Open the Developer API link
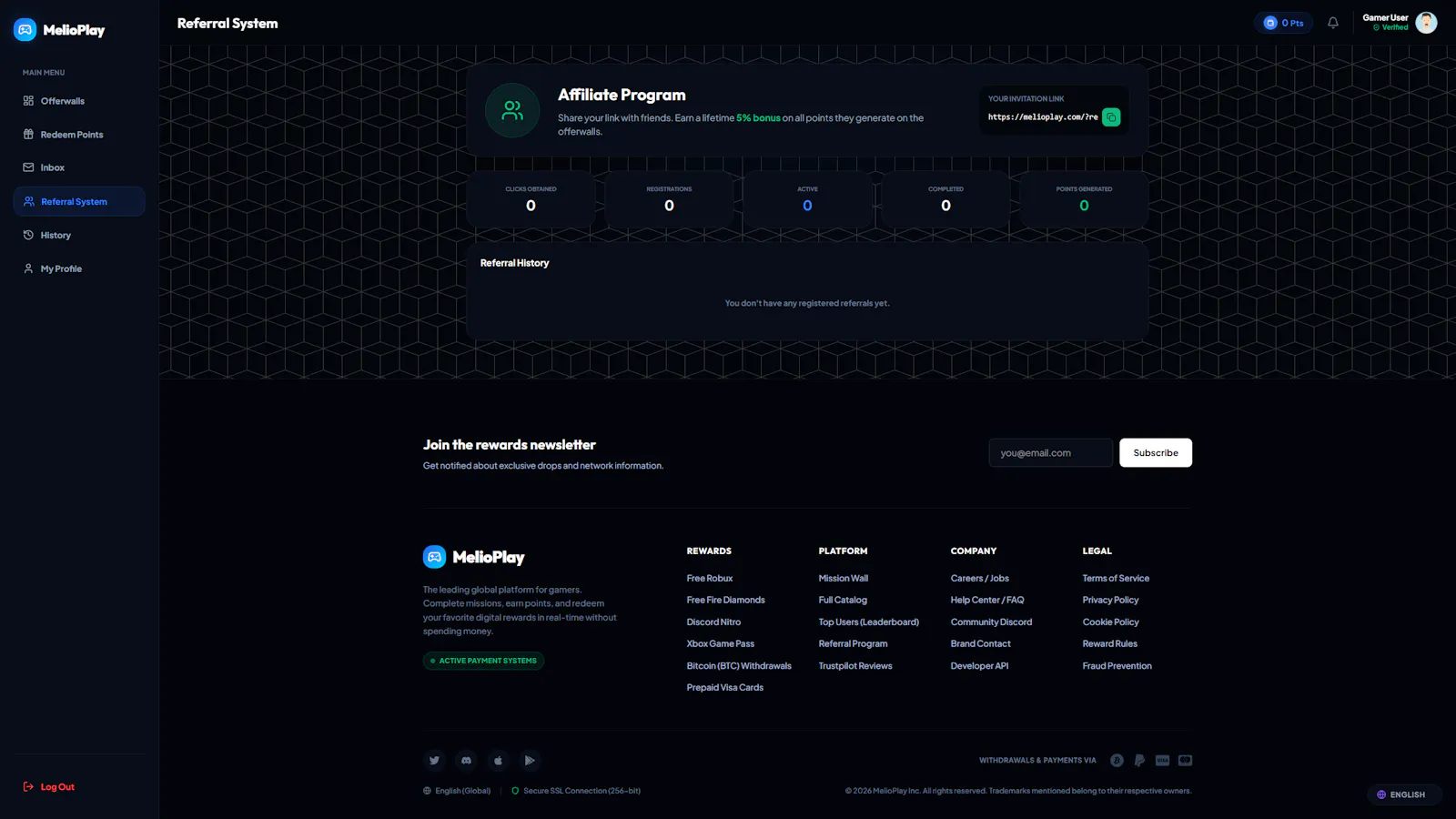Viewport: 1456px width, 819px height. [979, 666]
